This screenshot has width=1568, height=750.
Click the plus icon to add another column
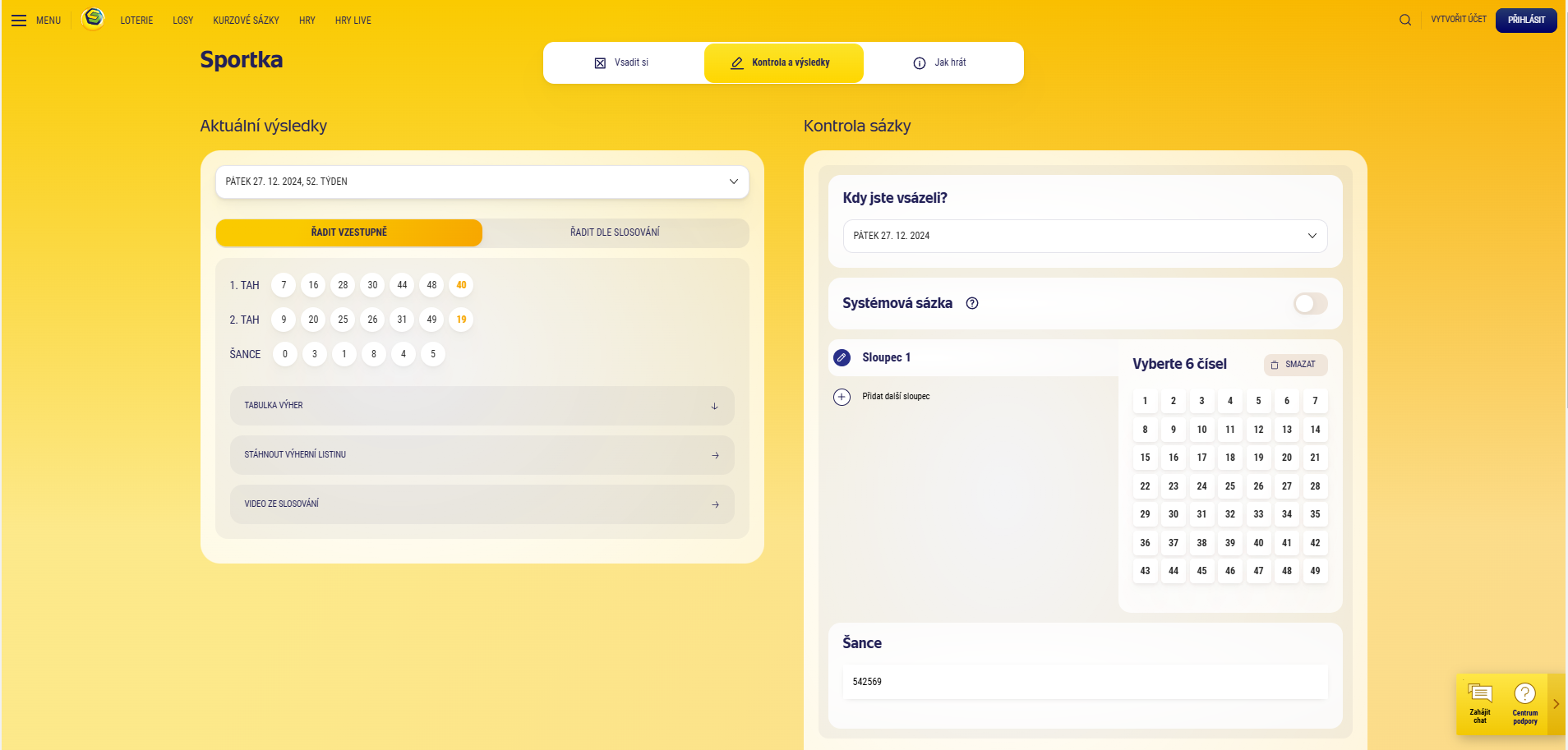click(842, 397)
